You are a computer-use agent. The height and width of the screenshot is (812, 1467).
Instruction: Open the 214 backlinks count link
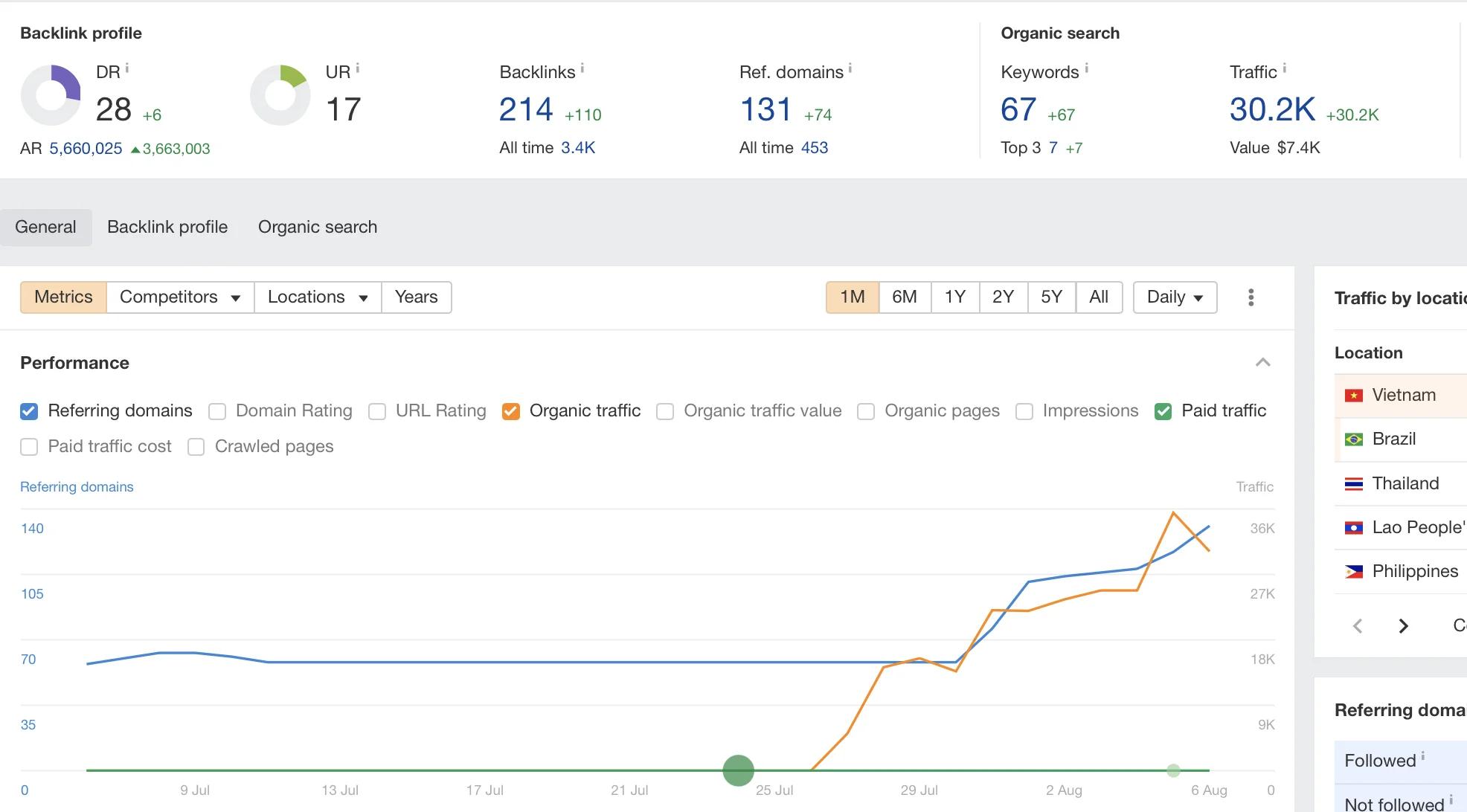(526, 110)
